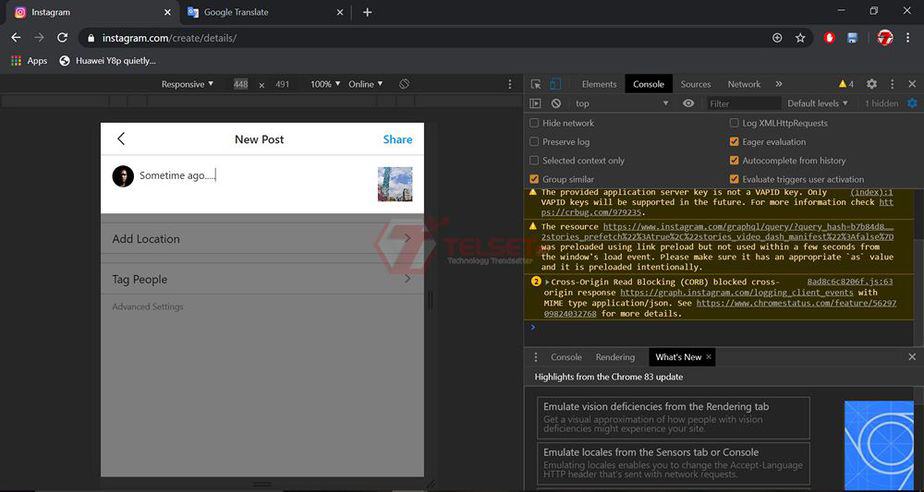The width and height of the screenshot is (924, 492).
Task: Enable the Preserve log checkbox
Action: tap(534, 142)
